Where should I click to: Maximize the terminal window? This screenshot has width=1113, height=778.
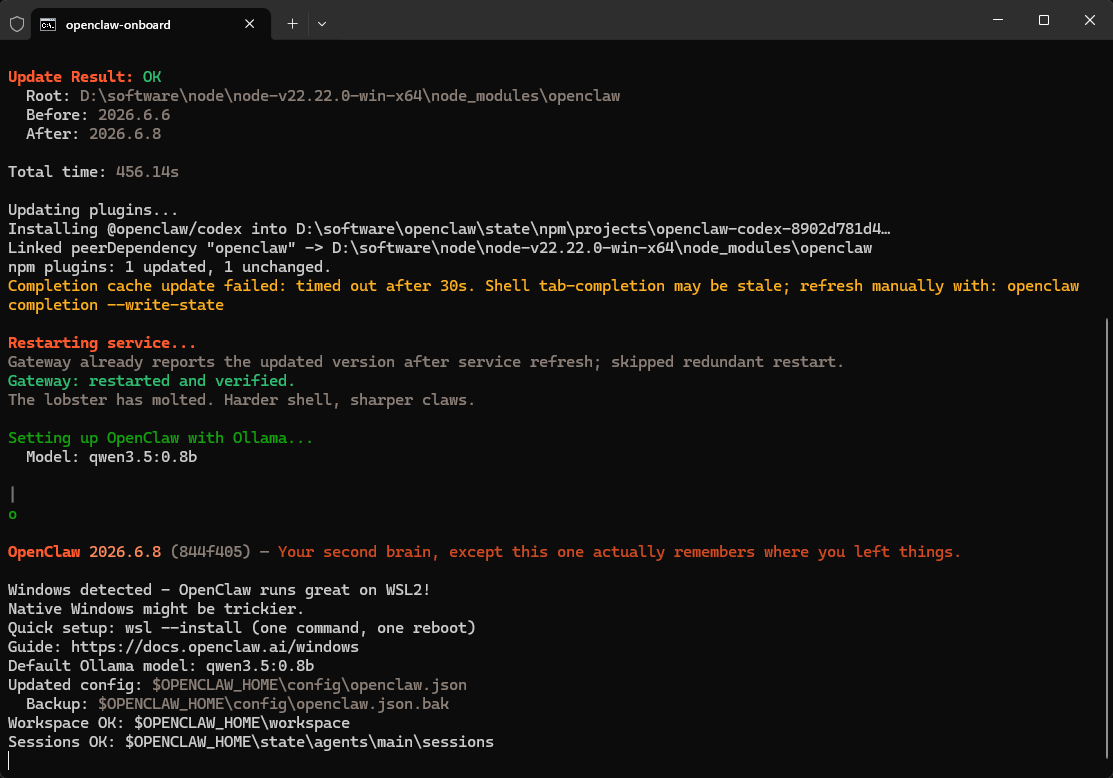(x=1043, y=20)
